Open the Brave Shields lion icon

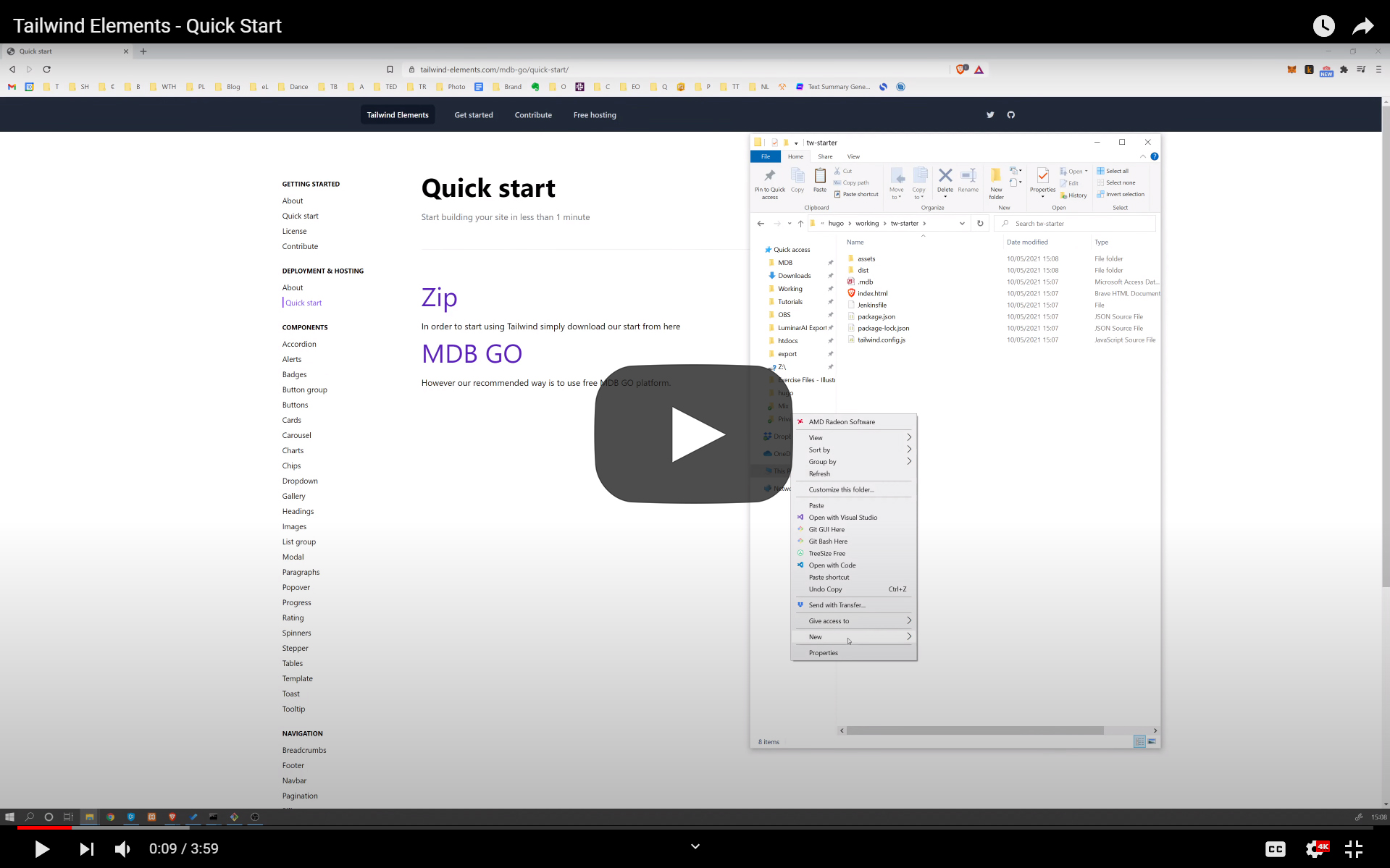[x=962, y=69]
